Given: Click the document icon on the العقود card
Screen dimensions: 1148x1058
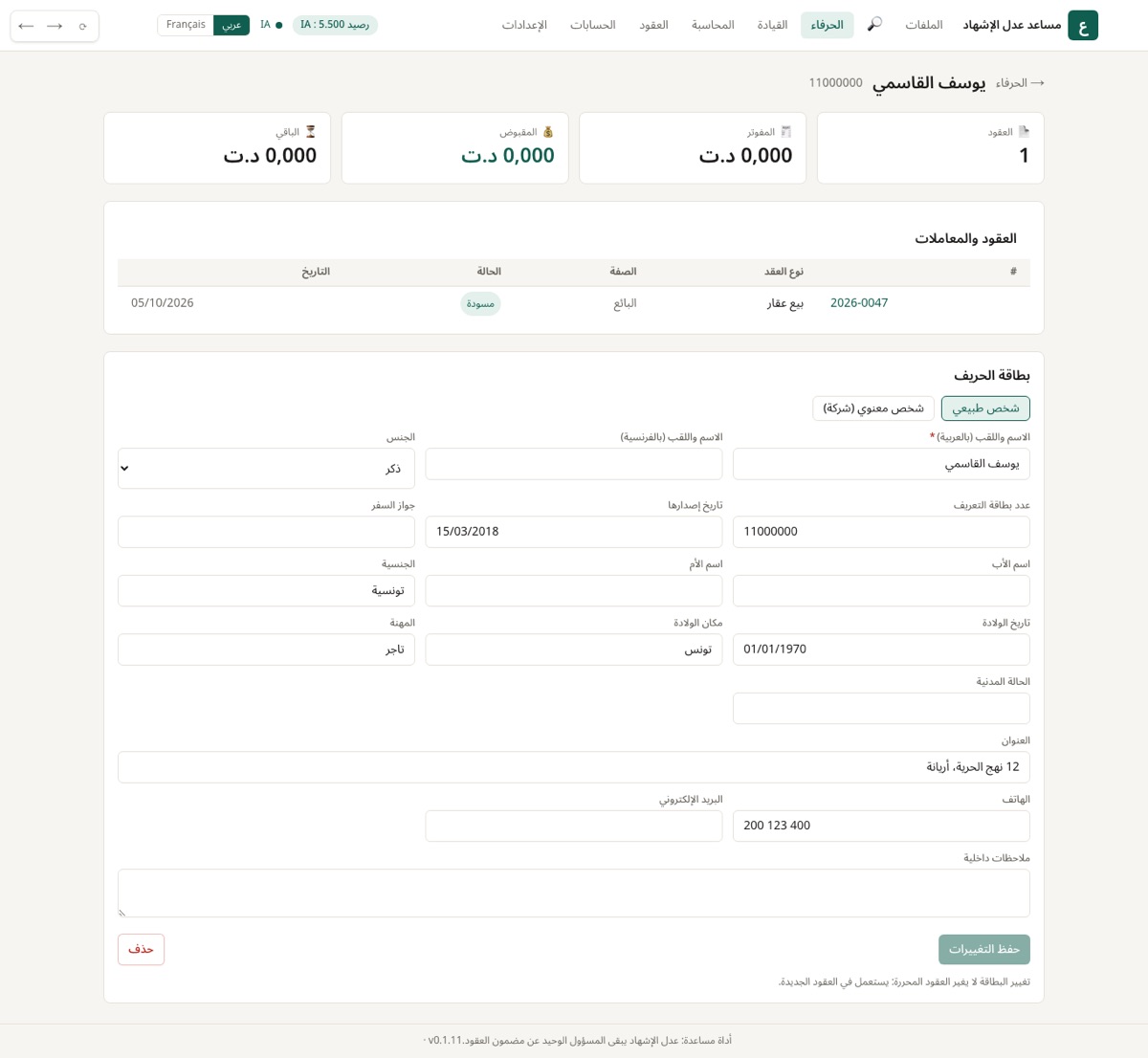Looking at the screenshot, I should point(1024,132).
